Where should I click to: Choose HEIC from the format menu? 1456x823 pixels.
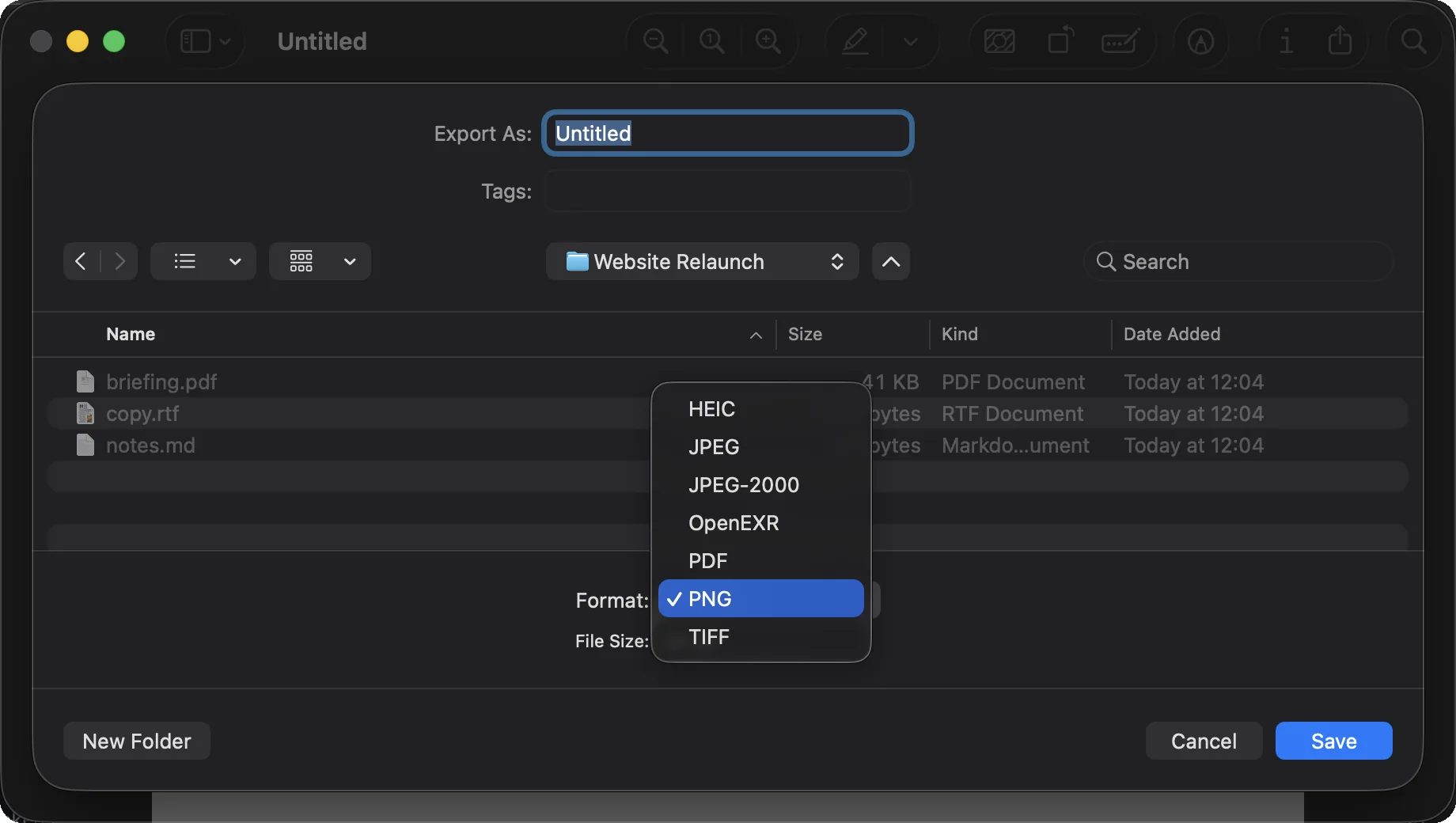point(761,408)
